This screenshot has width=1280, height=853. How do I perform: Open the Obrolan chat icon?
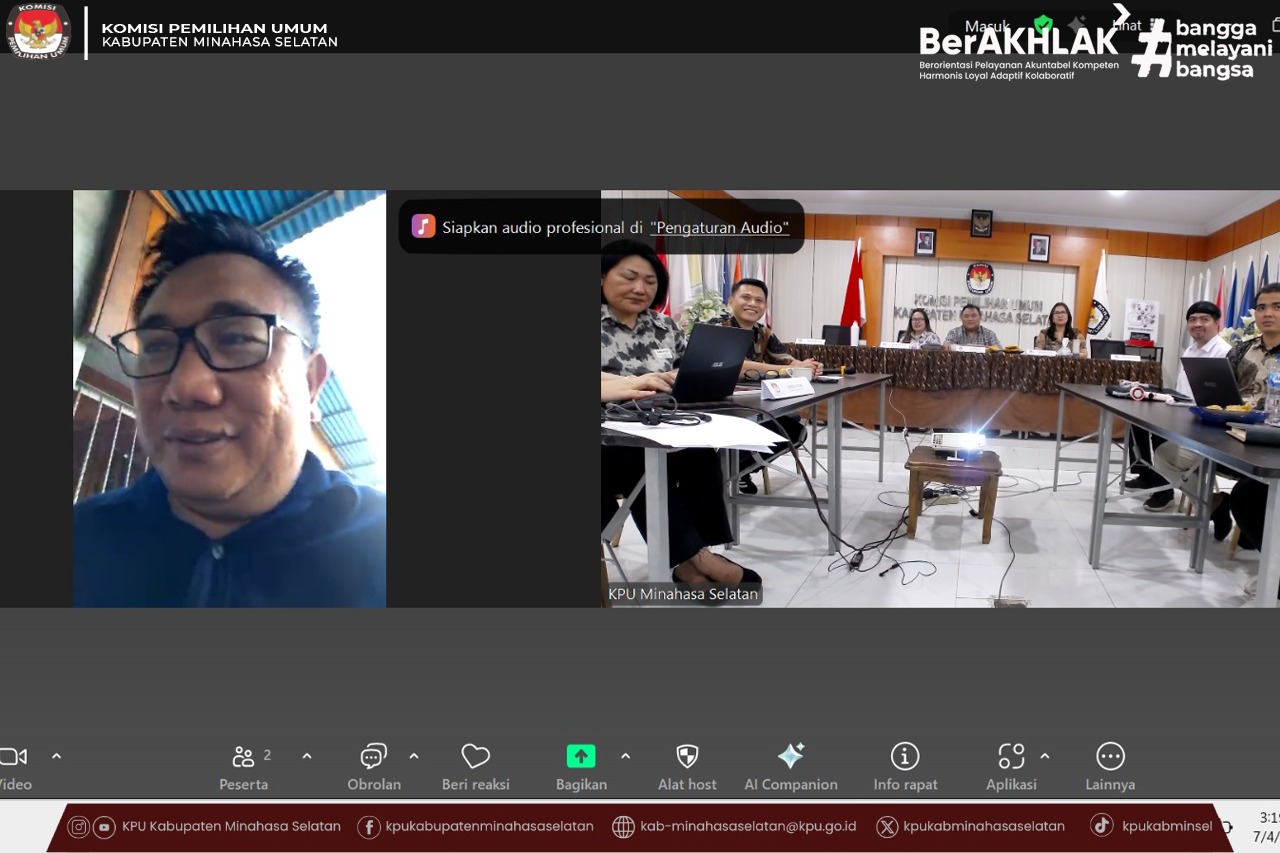click(x=374, y=757)
